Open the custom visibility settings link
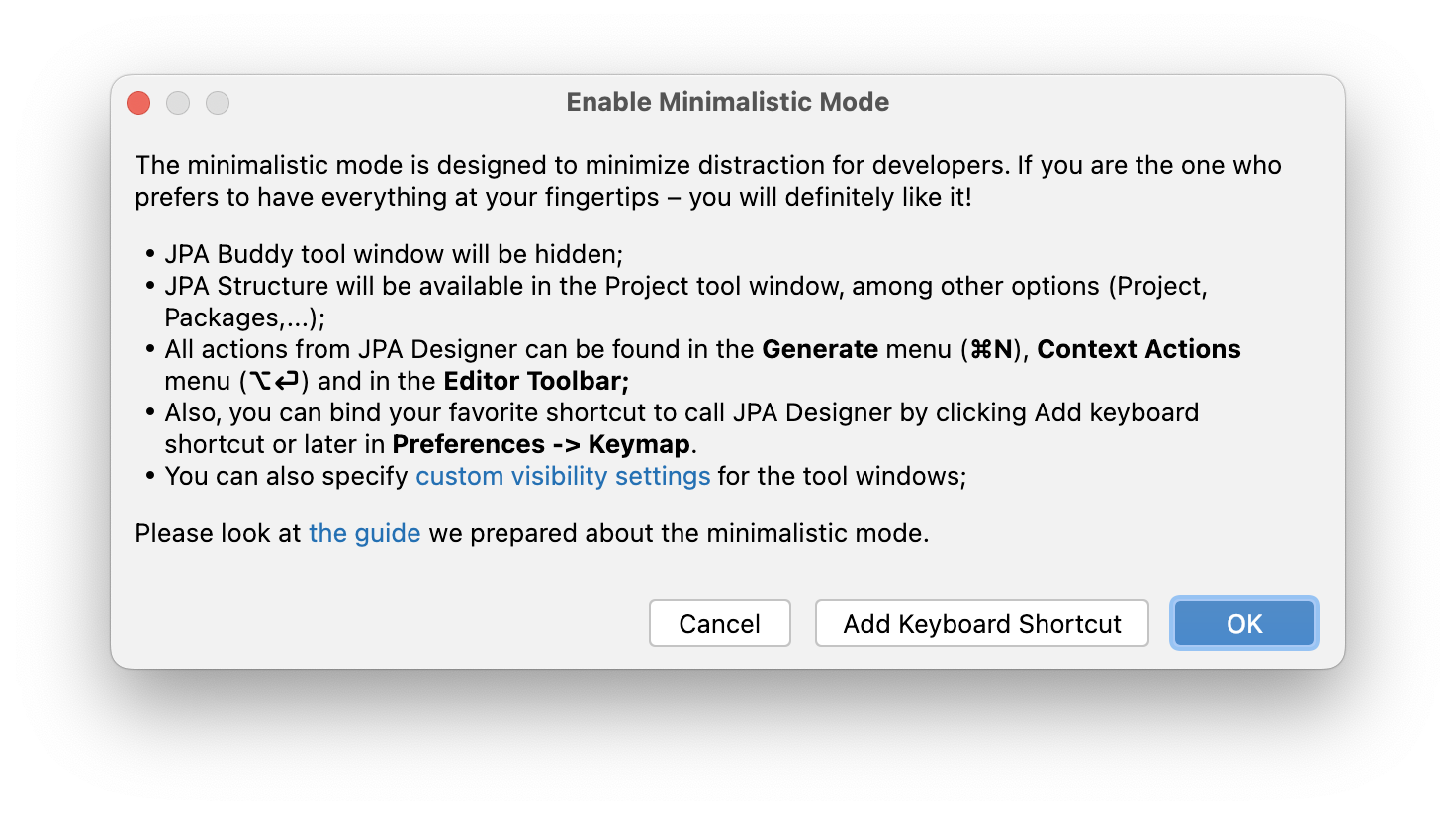This screenshot has width=1456, height=815. point(563,476)
